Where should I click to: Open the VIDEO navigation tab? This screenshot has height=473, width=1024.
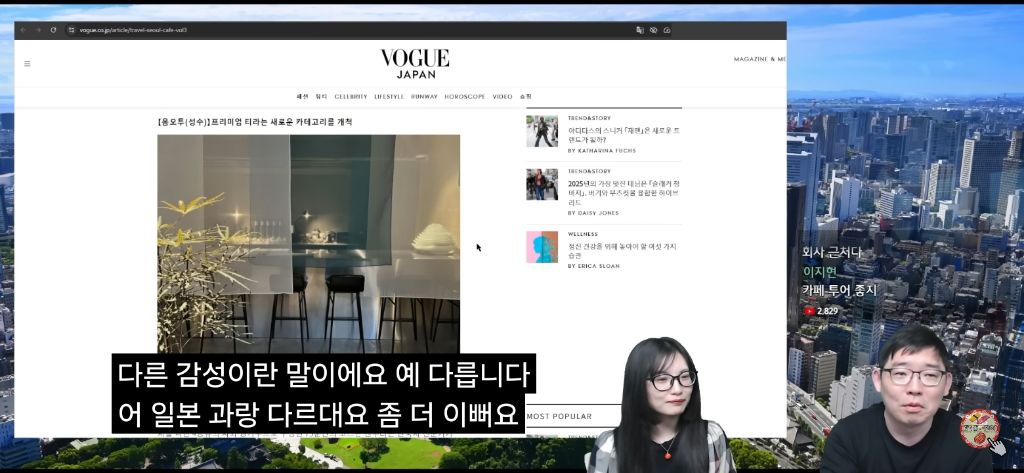502,96
